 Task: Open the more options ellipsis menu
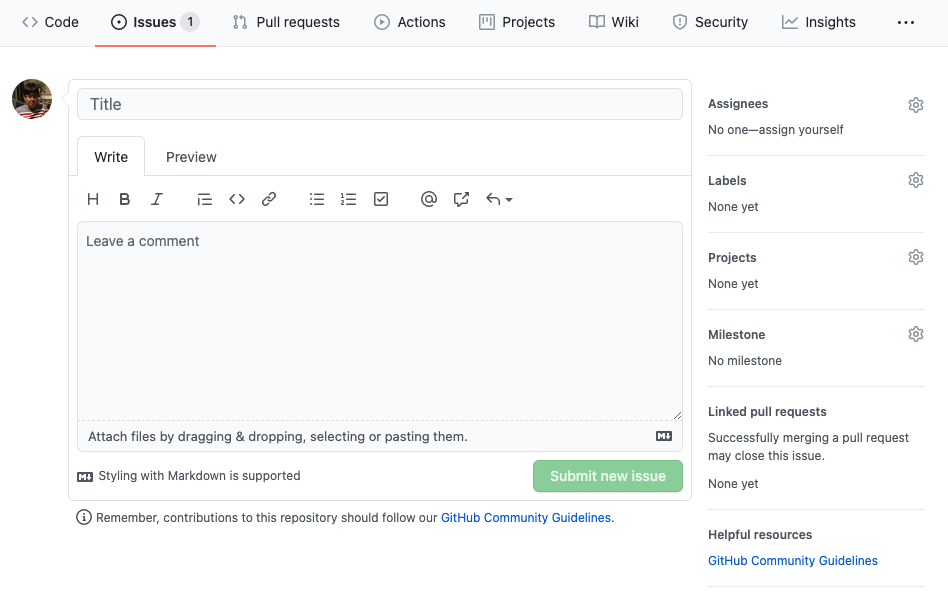tap(906, 22)
